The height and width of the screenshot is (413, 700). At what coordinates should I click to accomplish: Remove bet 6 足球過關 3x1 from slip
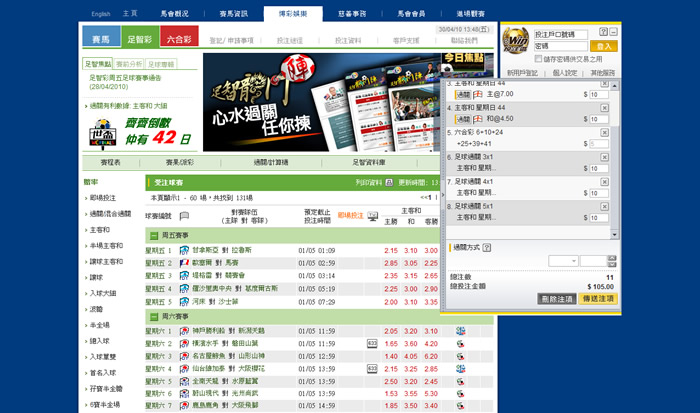click(x=604, y=157)
